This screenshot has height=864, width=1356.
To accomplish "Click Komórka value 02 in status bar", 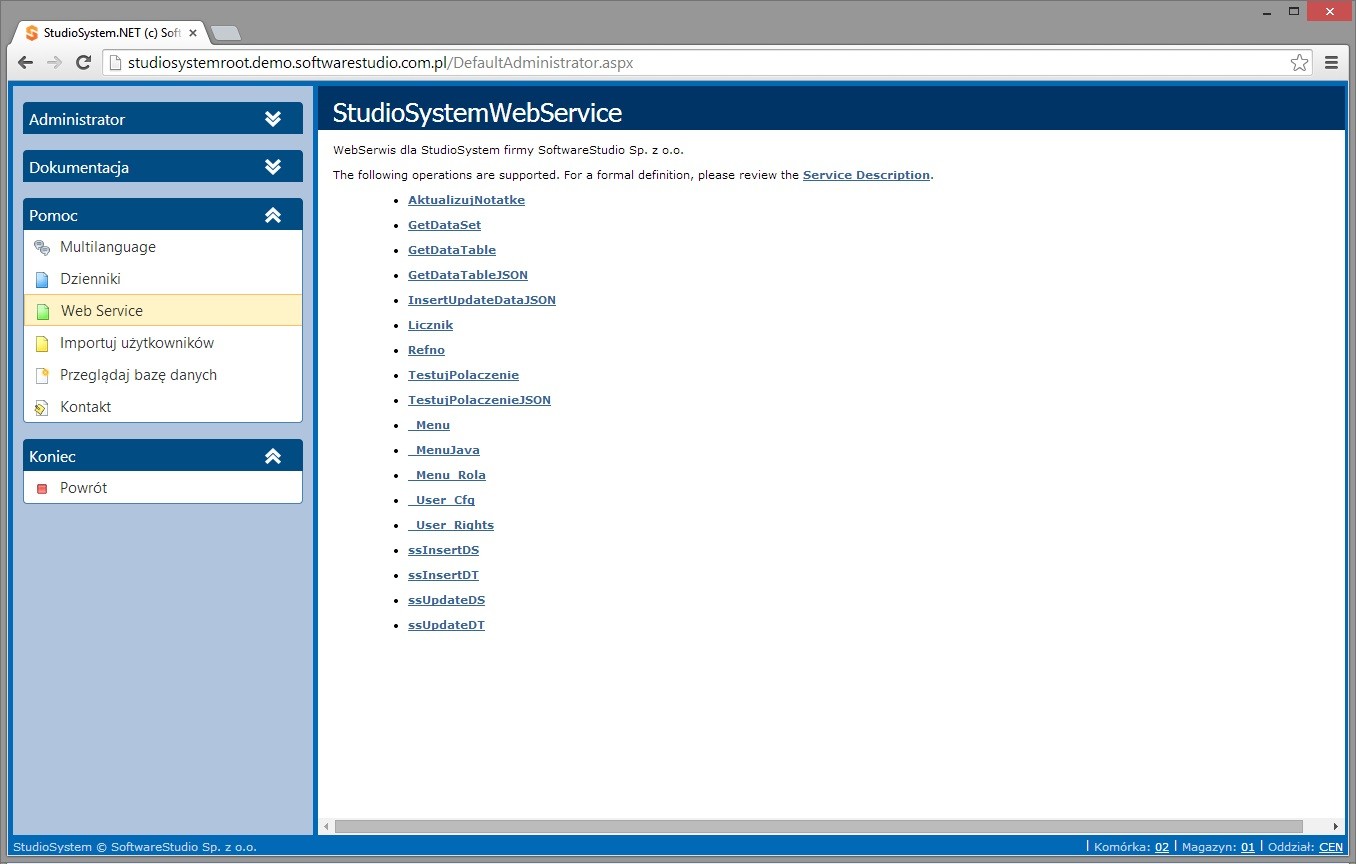I will [x=1162, y=847].
